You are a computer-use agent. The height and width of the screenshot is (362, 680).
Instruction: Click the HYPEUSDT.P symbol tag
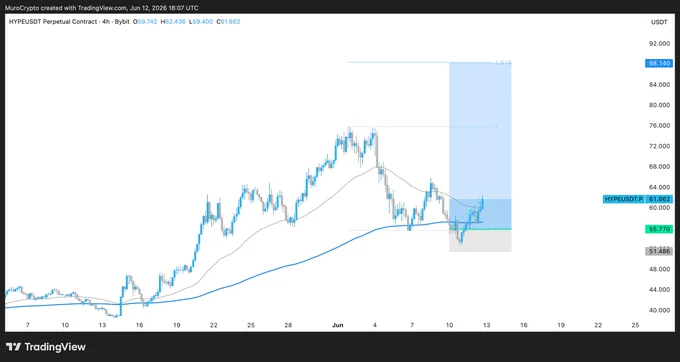pyautogui.click(x=623, y=199)
